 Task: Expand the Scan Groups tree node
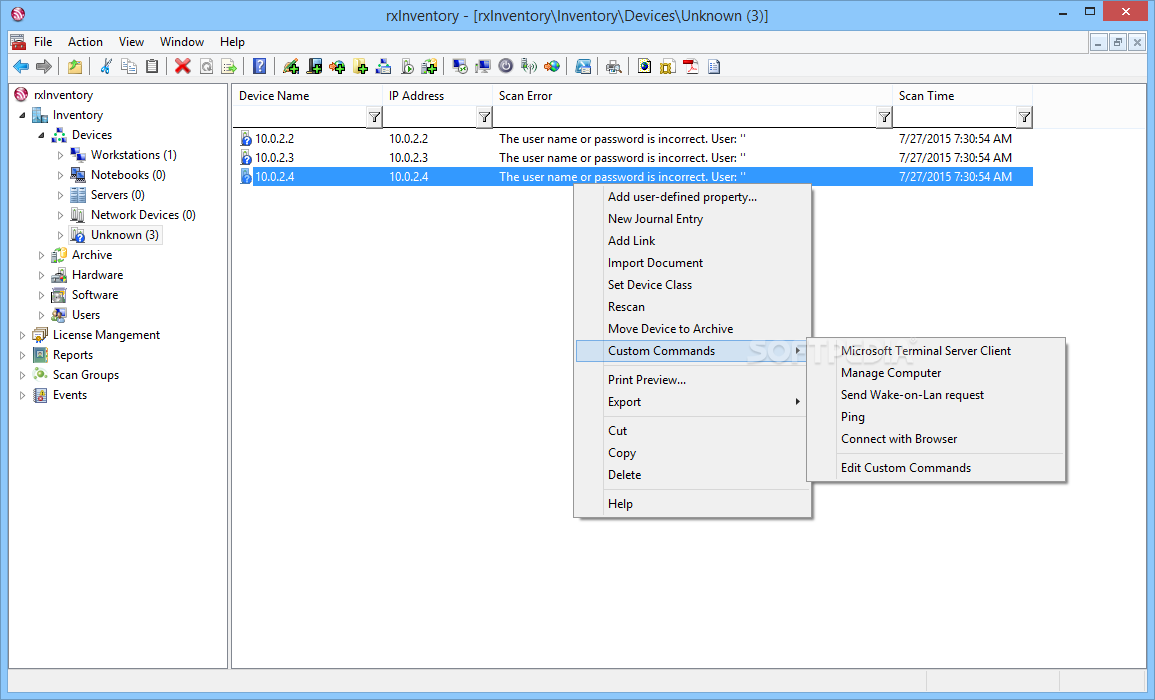click(22, 375)
